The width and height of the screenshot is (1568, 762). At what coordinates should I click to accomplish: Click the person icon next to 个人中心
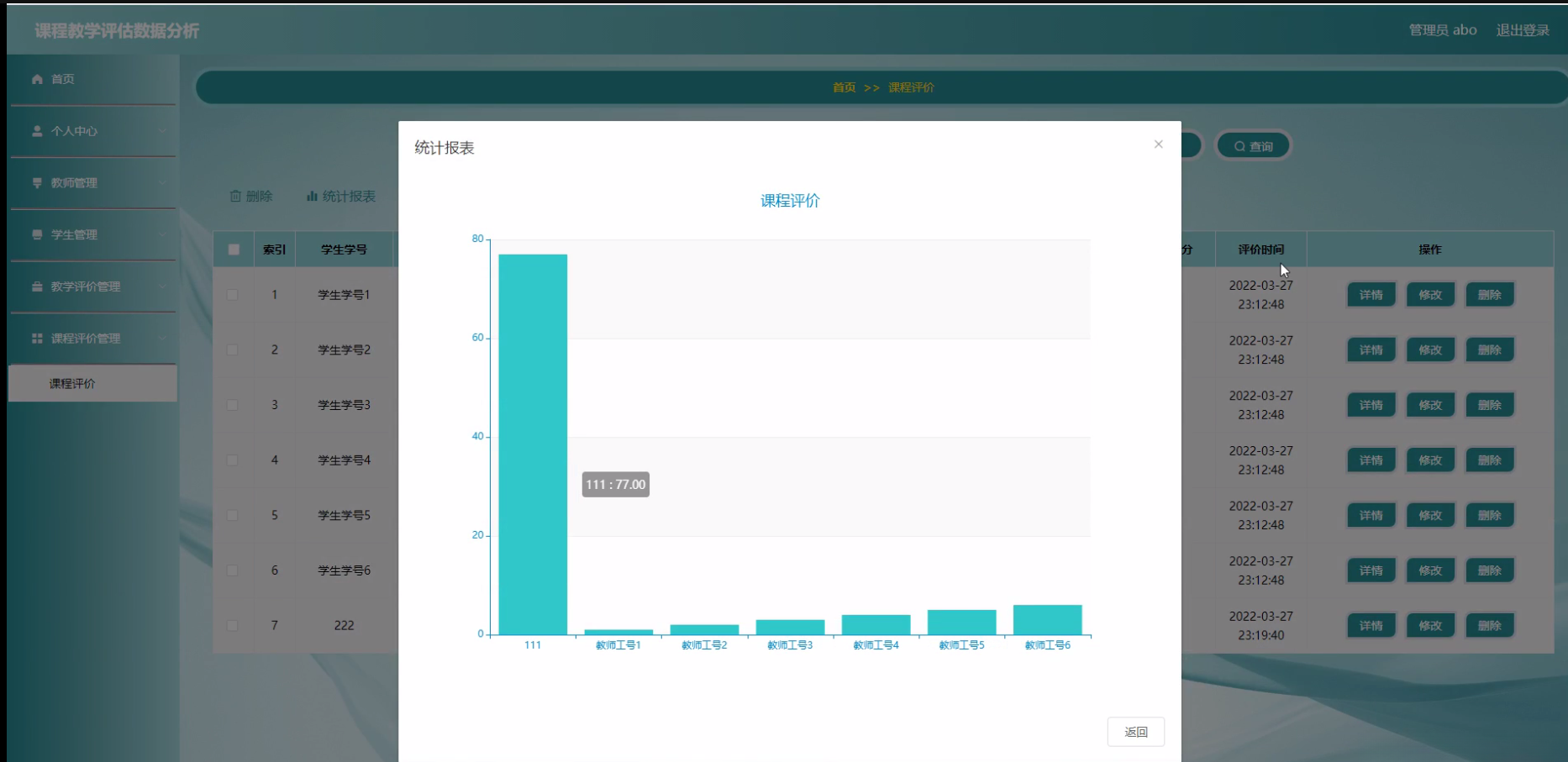tap(36, 131)
